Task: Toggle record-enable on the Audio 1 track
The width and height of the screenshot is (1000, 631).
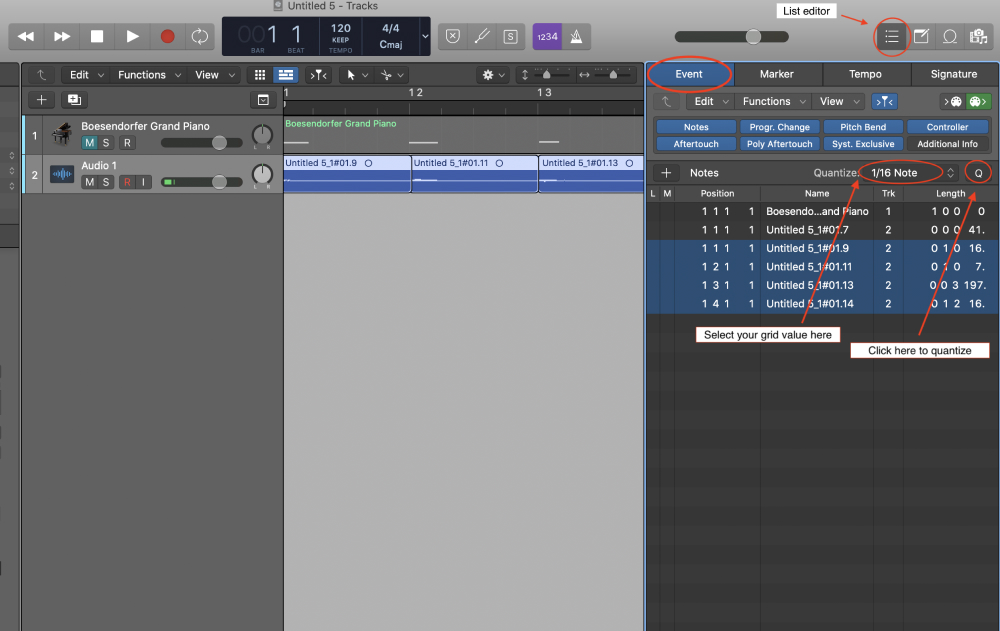Action: [x=127, y=182]
